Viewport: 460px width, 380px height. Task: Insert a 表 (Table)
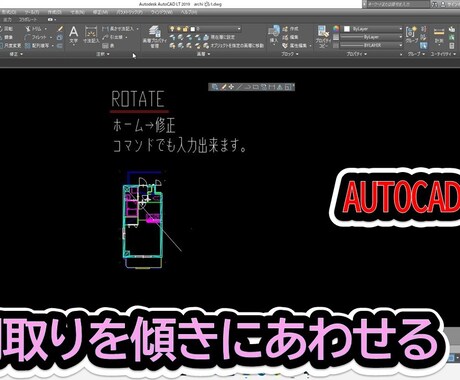108,45
